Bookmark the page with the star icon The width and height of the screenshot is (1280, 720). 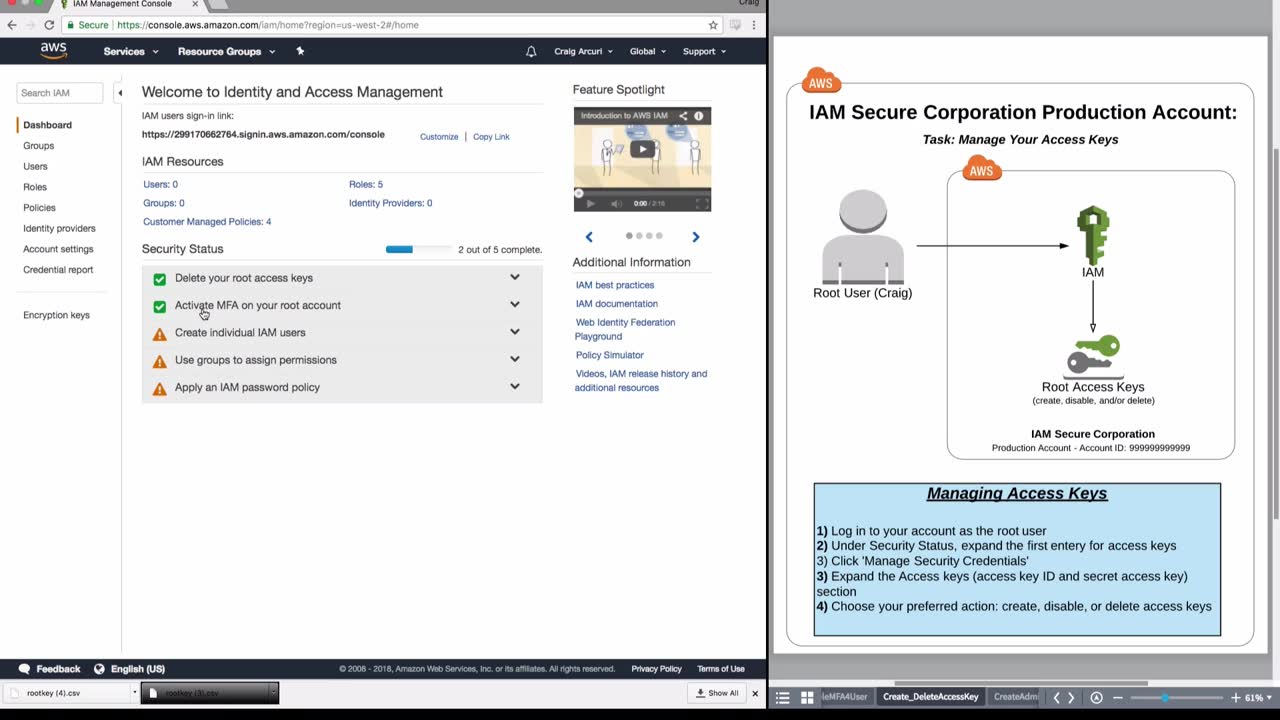[x=713, y=25]
